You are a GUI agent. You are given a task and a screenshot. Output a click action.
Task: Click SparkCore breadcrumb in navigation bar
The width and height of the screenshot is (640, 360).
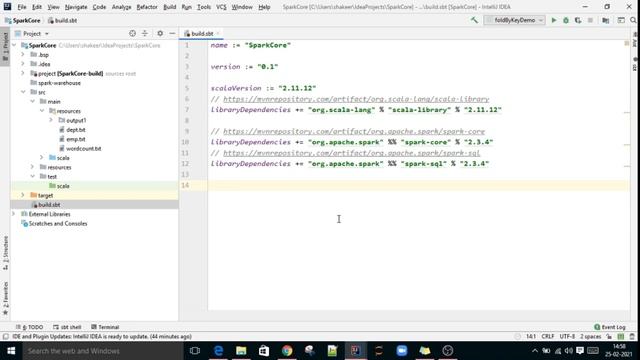tap(23, 20)
